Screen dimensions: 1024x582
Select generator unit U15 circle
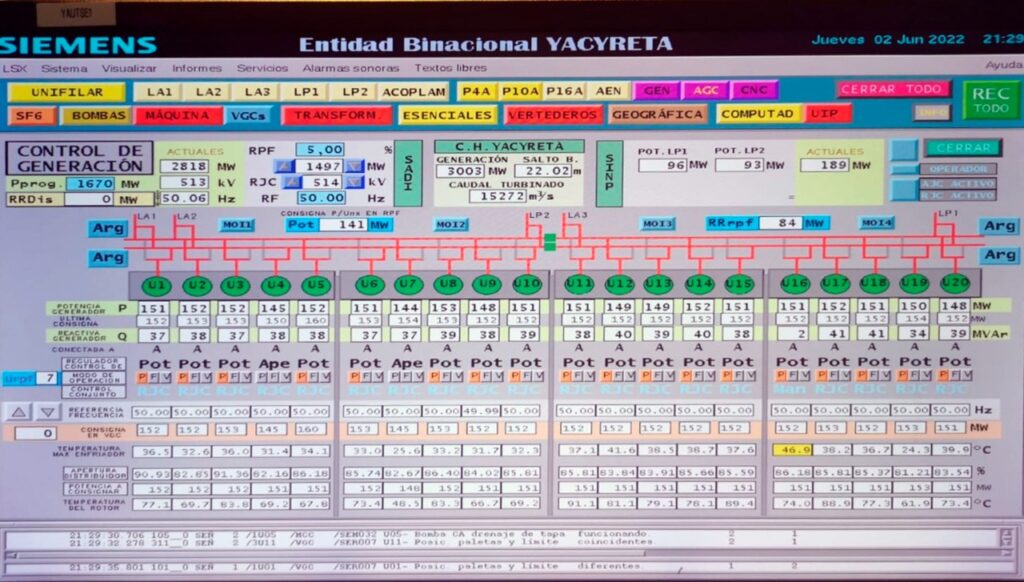(739, 284)
